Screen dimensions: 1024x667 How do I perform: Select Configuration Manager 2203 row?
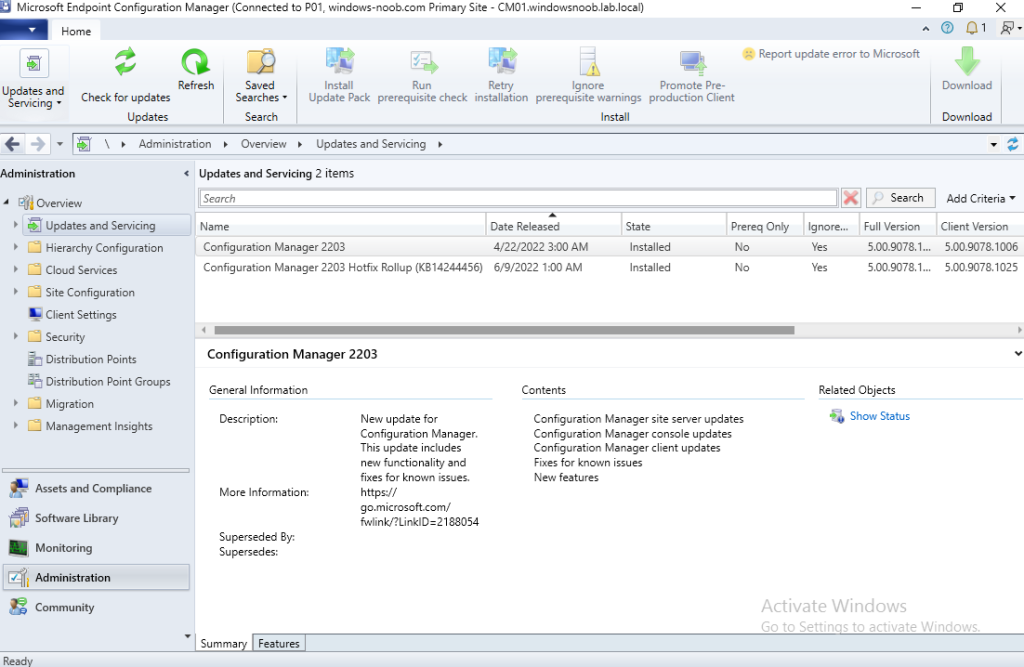609,247
